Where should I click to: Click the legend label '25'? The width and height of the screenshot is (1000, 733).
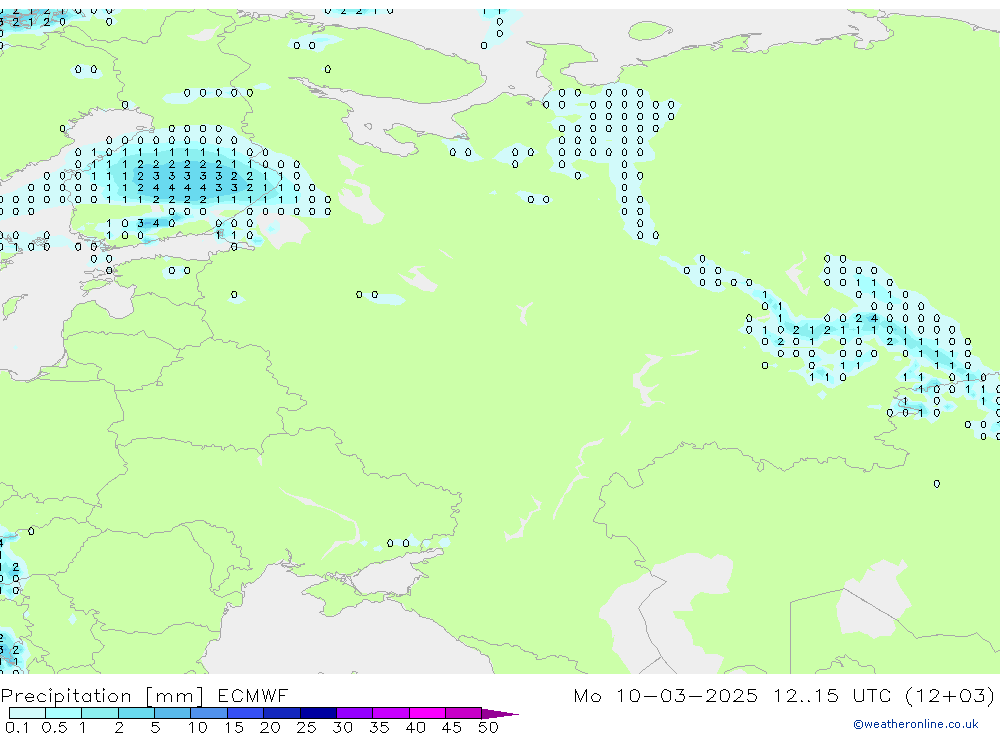point(307,727)
